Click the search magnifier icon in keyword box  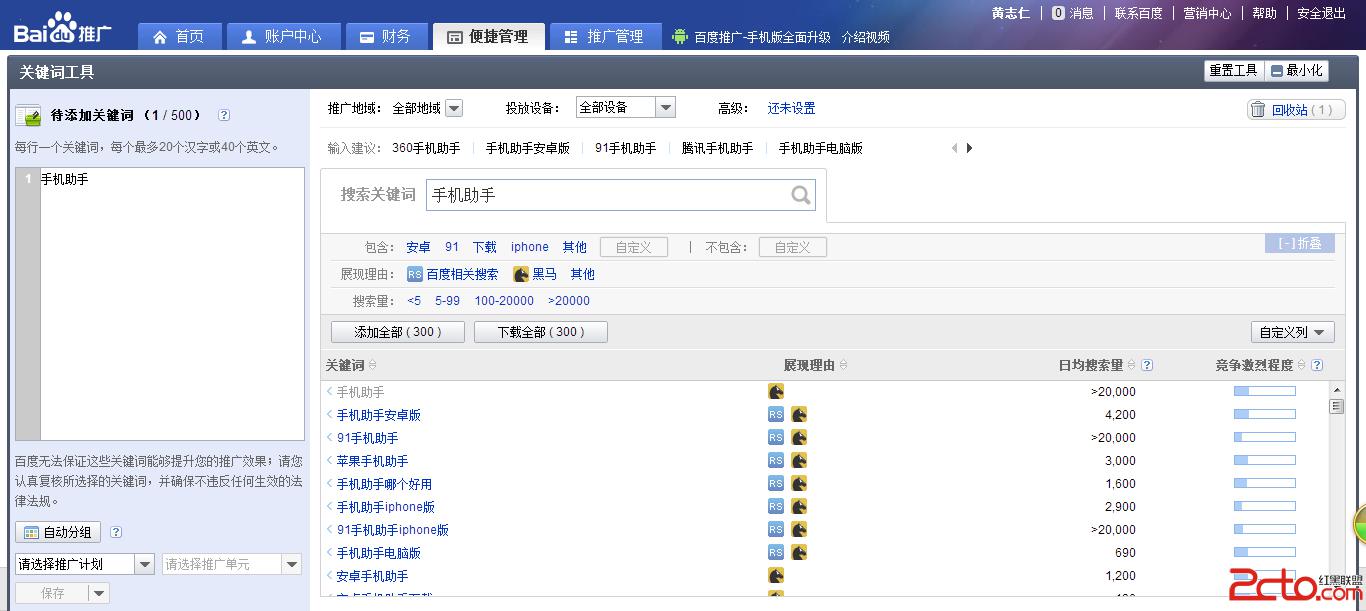tap(799, 195)
